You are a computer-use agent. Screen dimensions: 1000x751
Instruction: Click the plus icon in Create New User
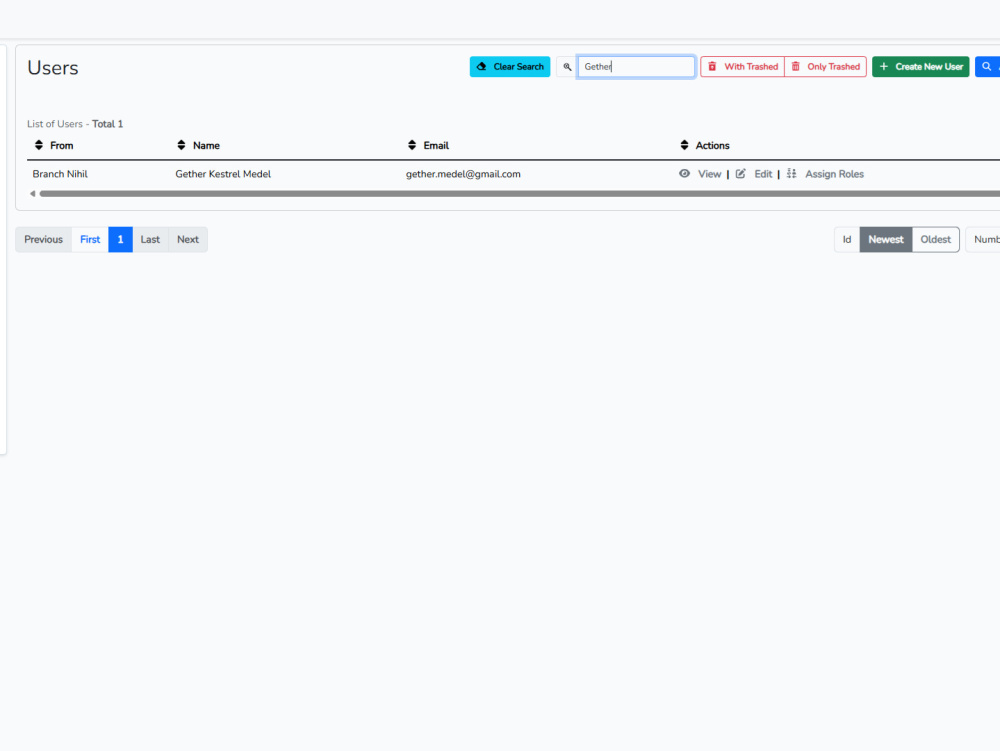[884, 66]
